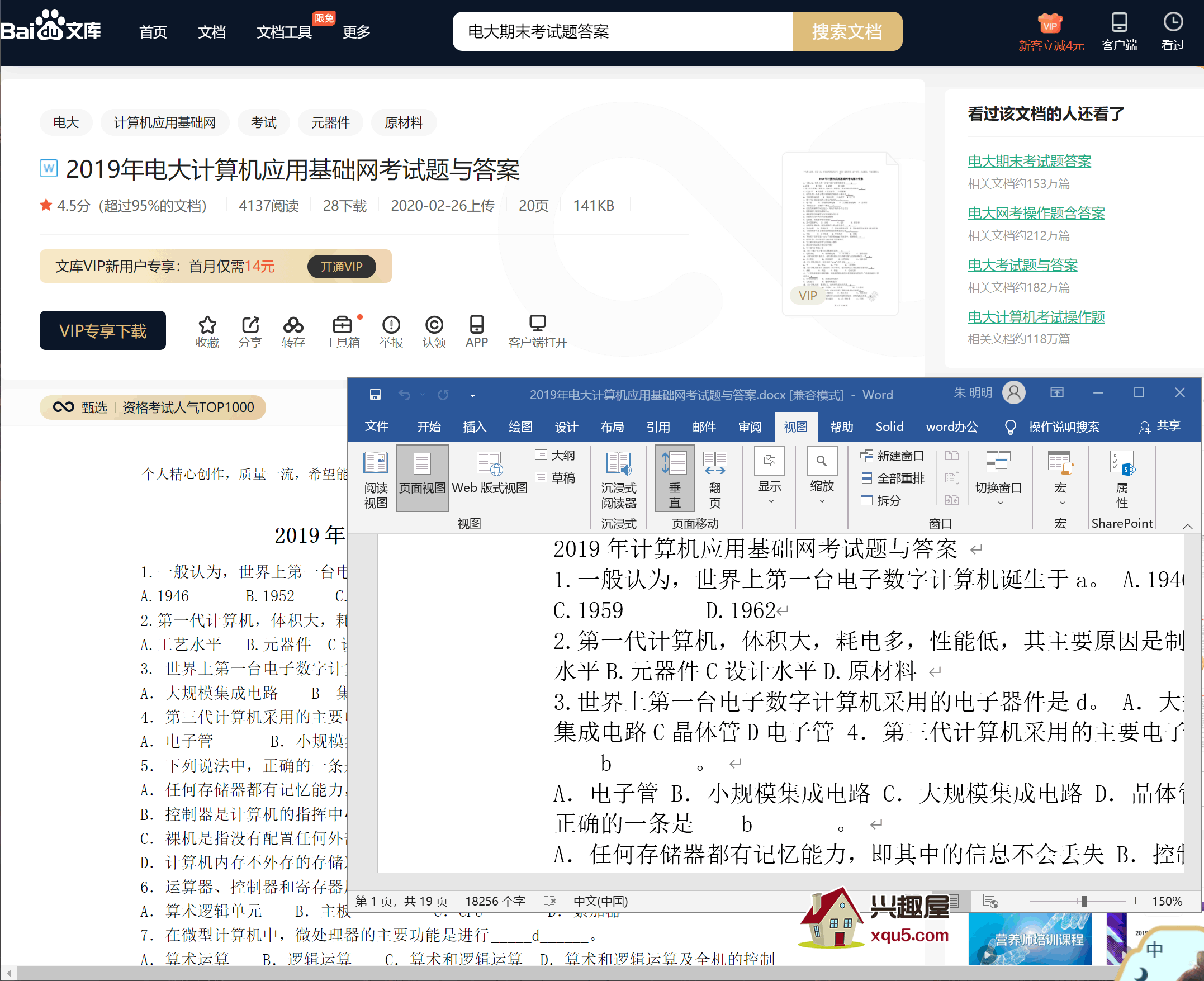Click the 收藏 star icon
This screenshot has width=1204, height=981.
tap(207, 325)
